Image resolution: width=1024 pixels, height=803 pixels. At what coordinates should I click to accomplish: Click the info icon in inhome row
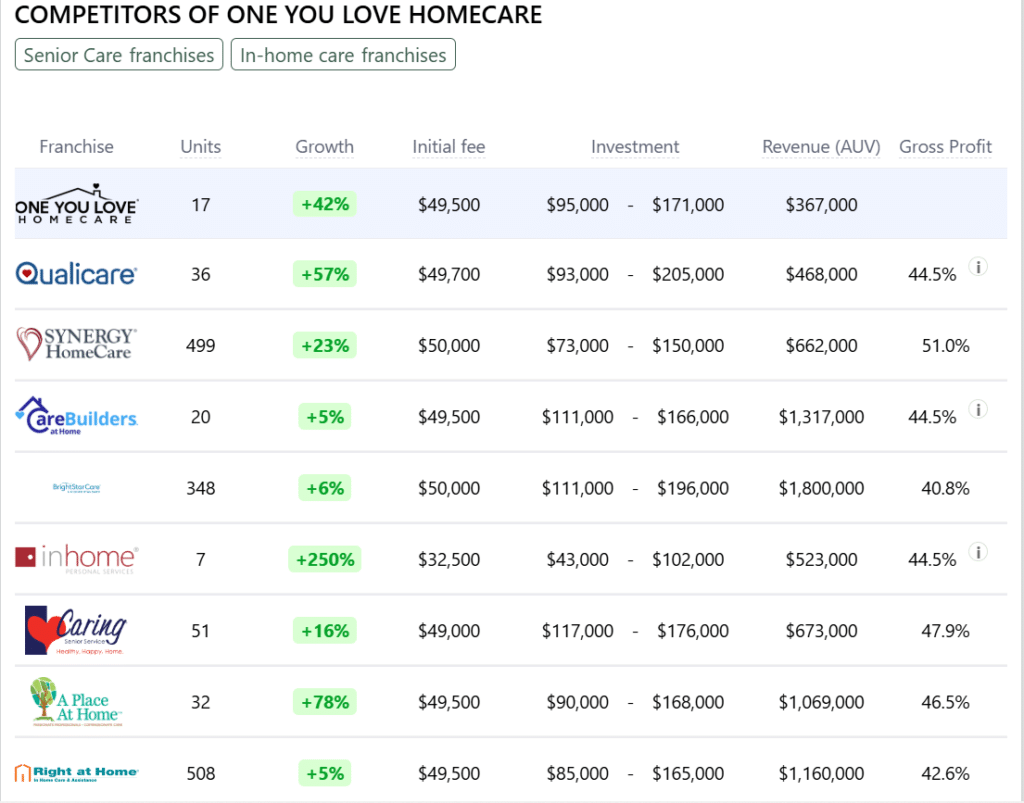click(978, 552)
